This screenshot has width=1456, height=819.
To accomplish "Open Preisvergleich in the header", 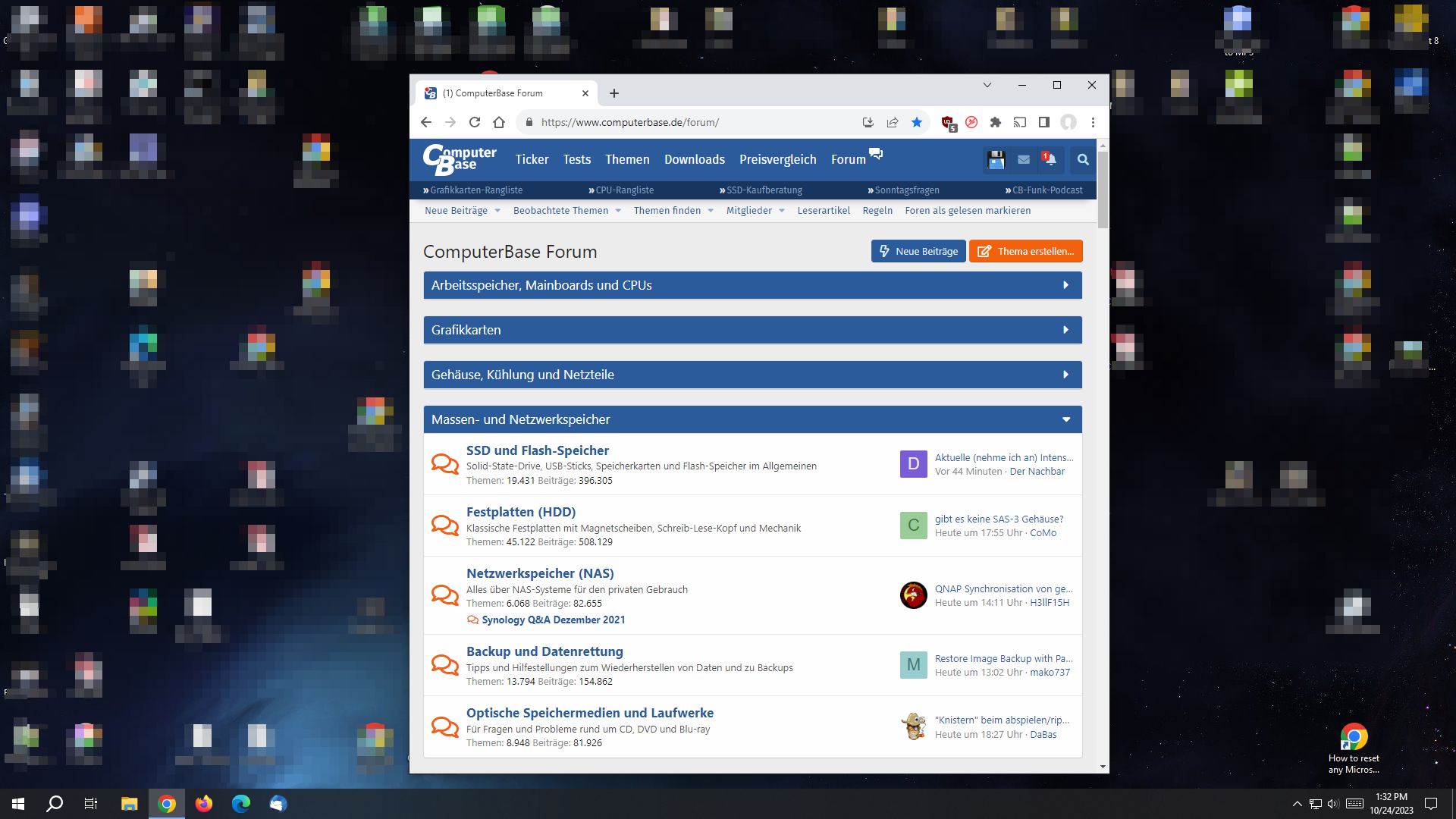I will 778,159.
